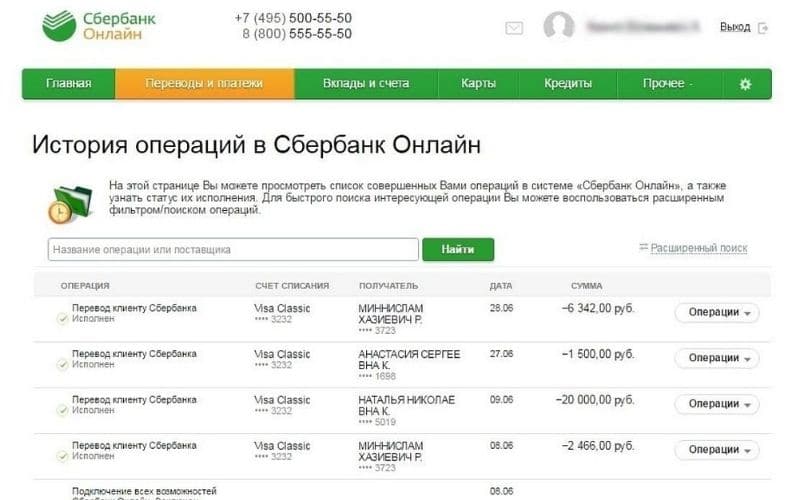Click the folder with clock history icon
Viewport: 800px width, 500px height.
(x=70, y=204)
